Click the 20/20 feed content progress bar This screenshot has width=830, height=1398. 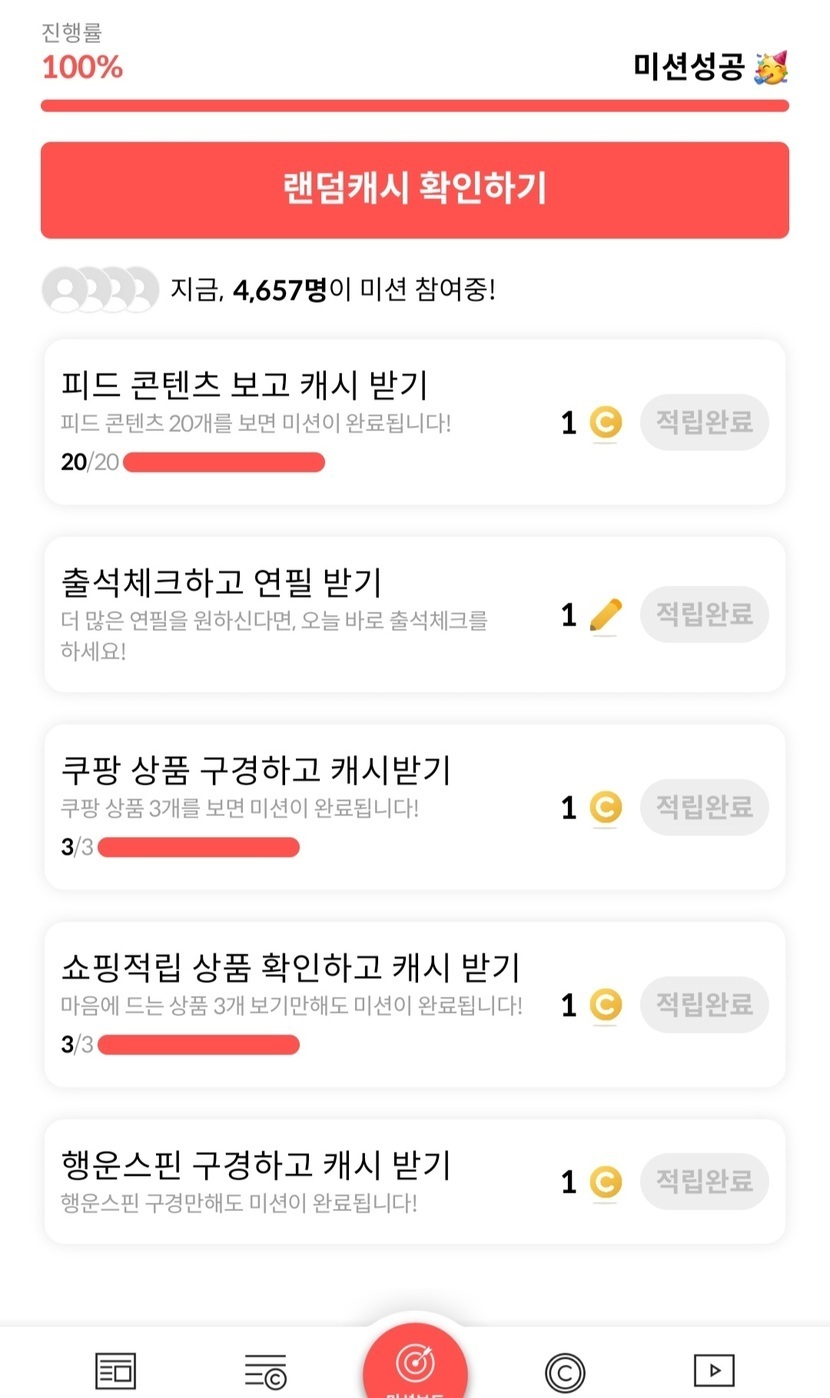point(223,462)
